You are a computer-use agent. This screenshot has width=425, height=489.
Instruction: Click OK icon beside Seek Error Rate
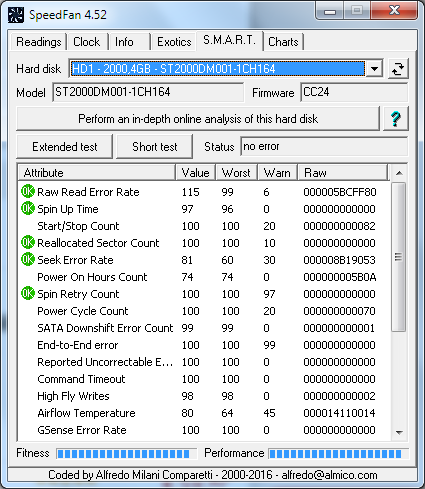pos(28,260)
